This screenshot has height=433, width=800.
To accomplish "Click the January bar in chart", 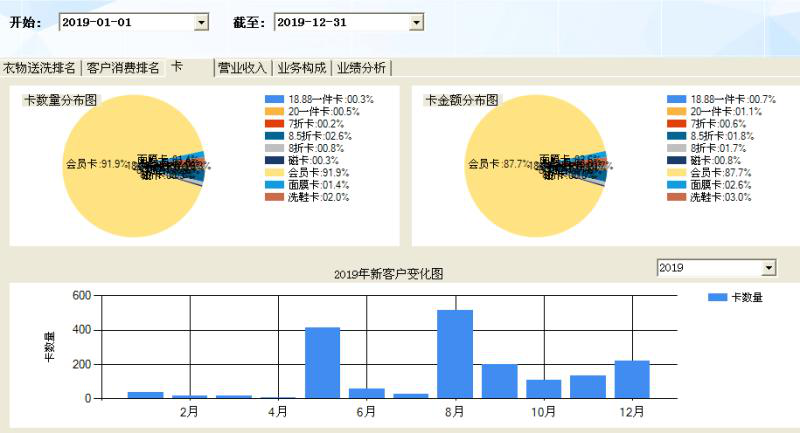I will pos(145,395).
